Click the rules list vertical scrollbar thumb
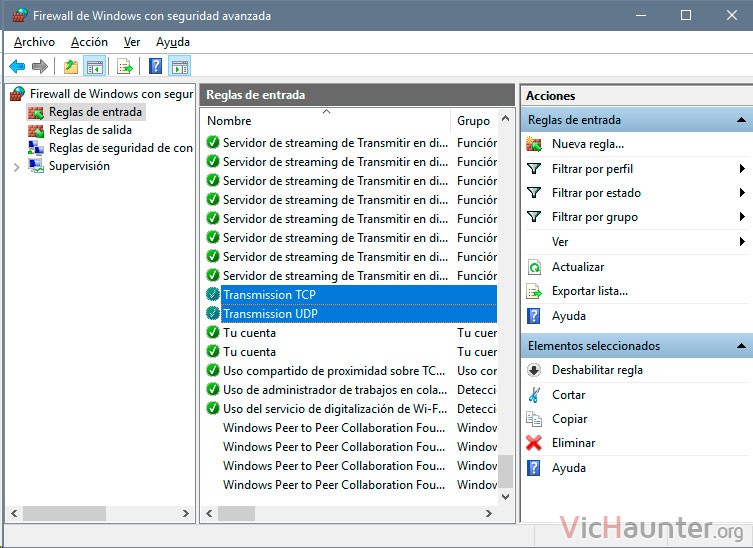Viewport: 753px width, 548px height. point(505,471)
